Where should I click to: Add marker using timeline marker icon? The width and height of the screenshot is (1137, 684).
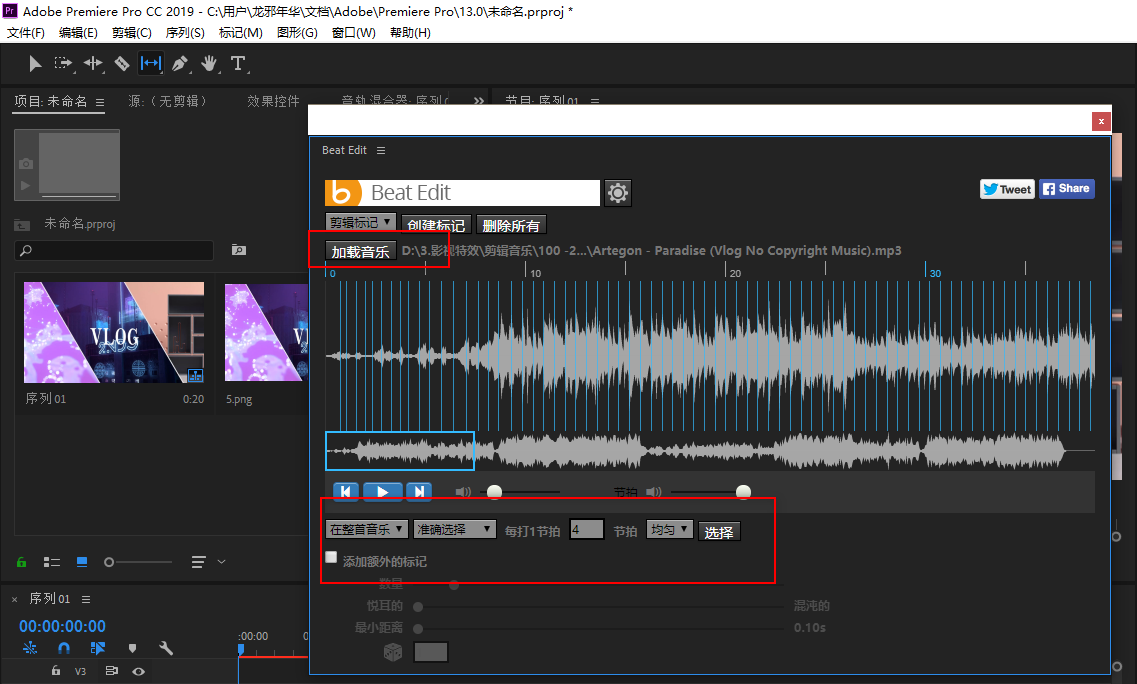point(132,648)
